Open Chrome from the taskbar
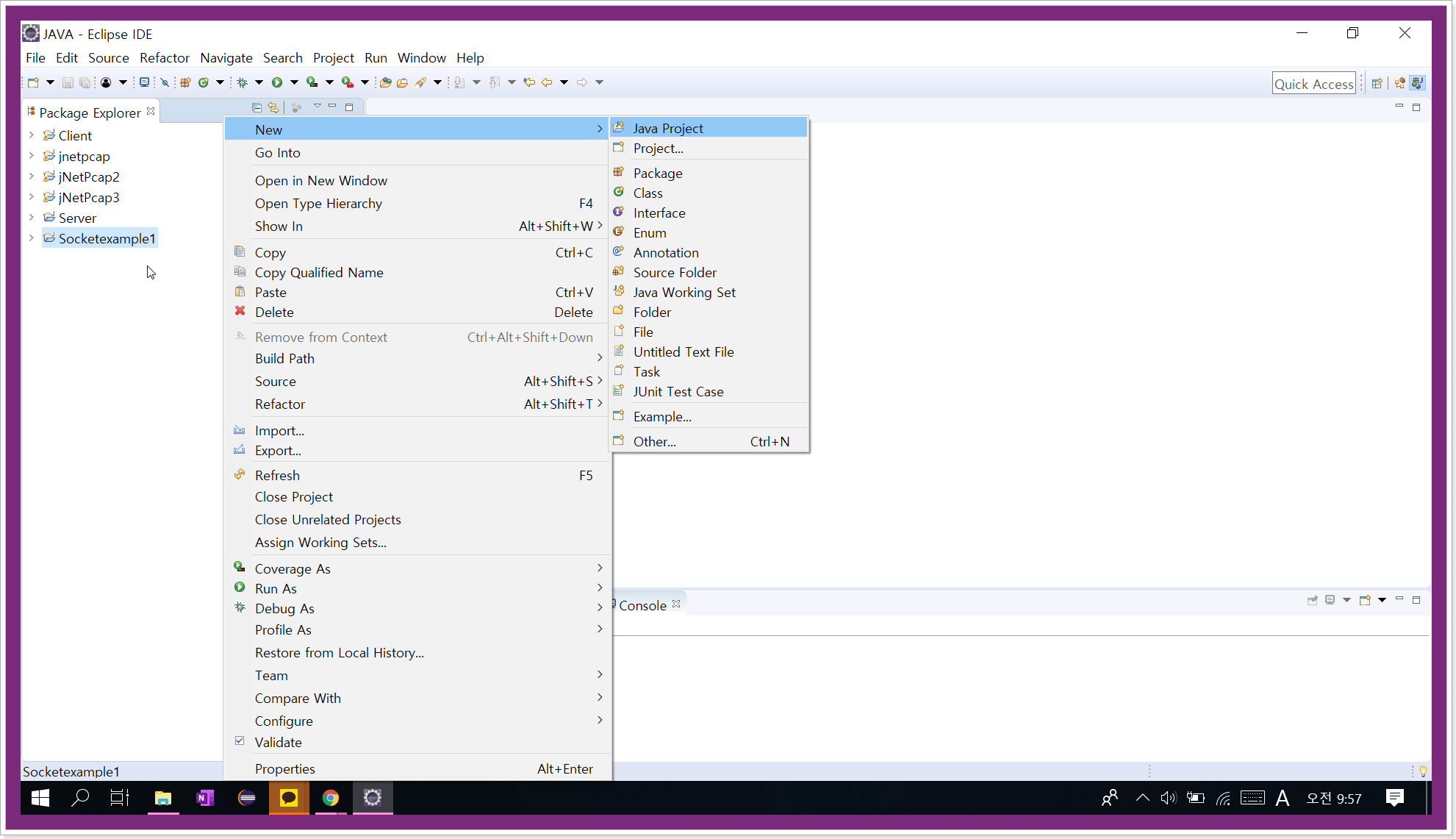The width and height of the screenshot is (1456, 839). pyautogui.click(x=331, y=798)
